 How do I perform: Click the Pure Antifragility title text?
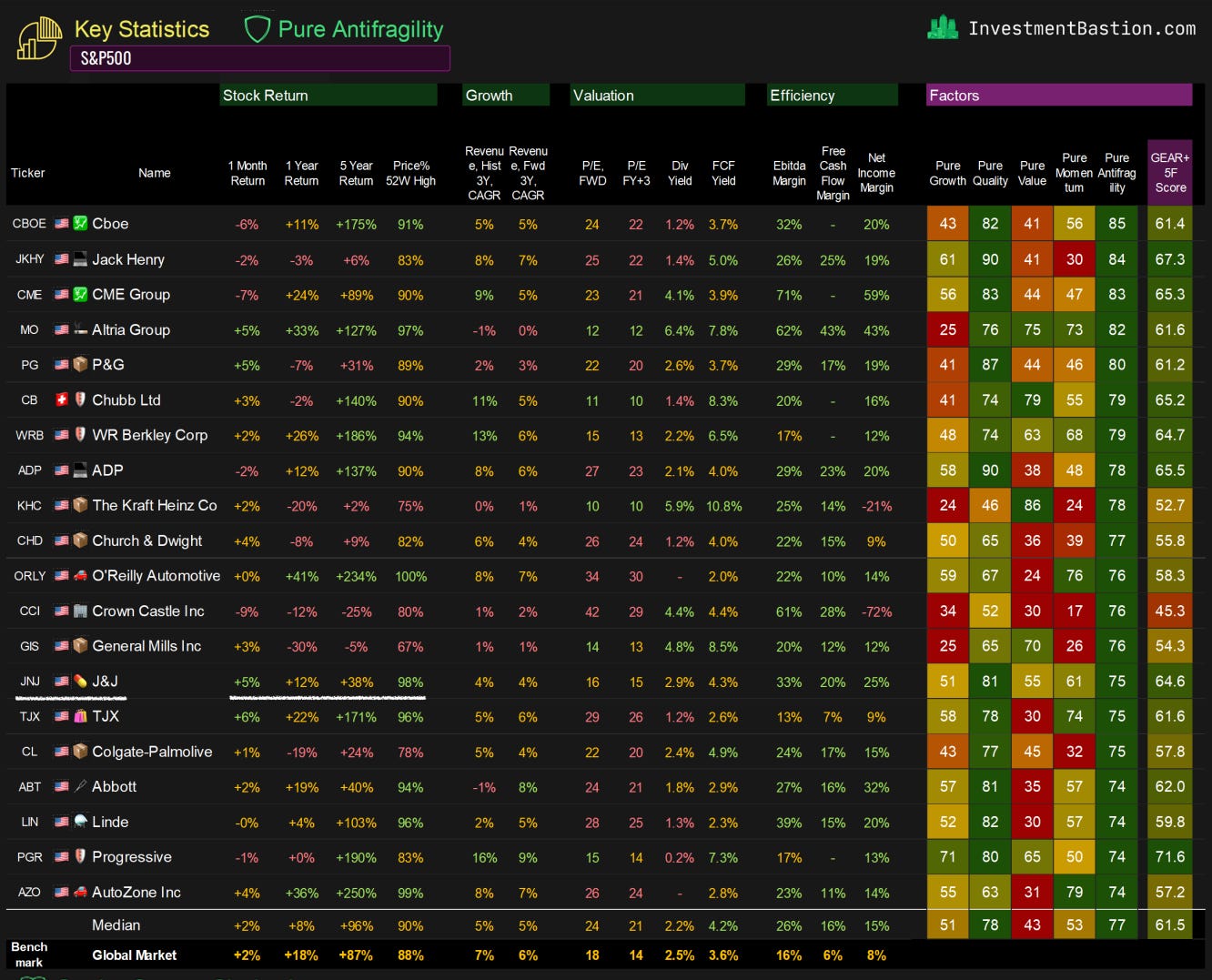[360, 30]
